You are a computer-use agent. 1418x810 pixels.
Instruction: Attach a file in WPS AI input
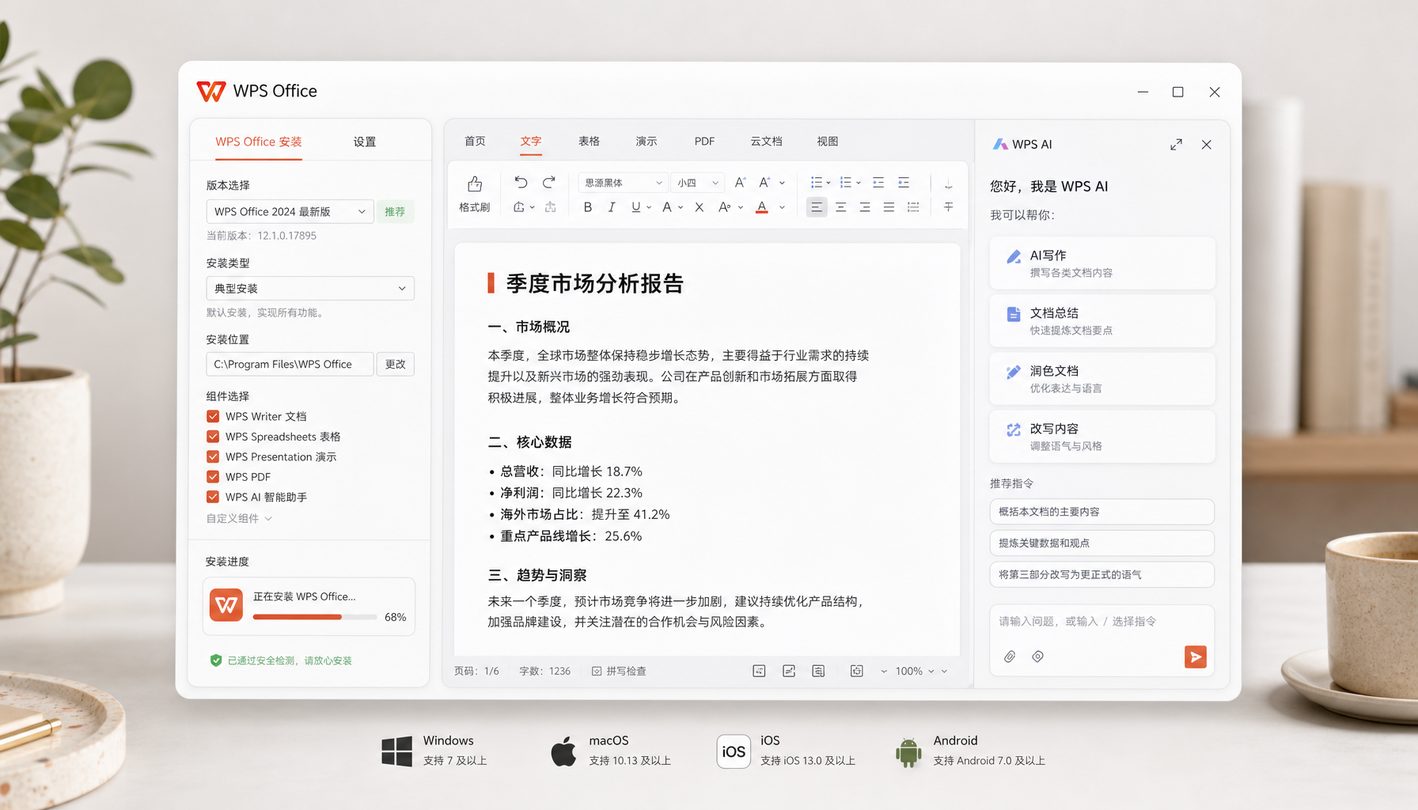tap(1010, 657)
